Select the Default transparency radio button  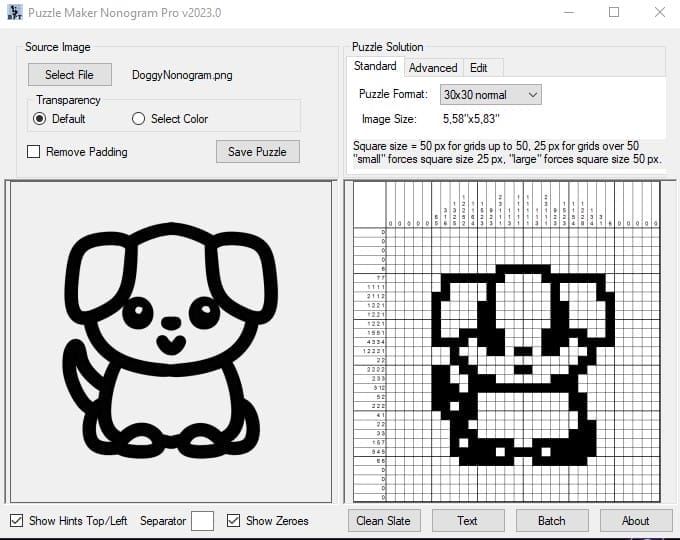tap(40, 119)
